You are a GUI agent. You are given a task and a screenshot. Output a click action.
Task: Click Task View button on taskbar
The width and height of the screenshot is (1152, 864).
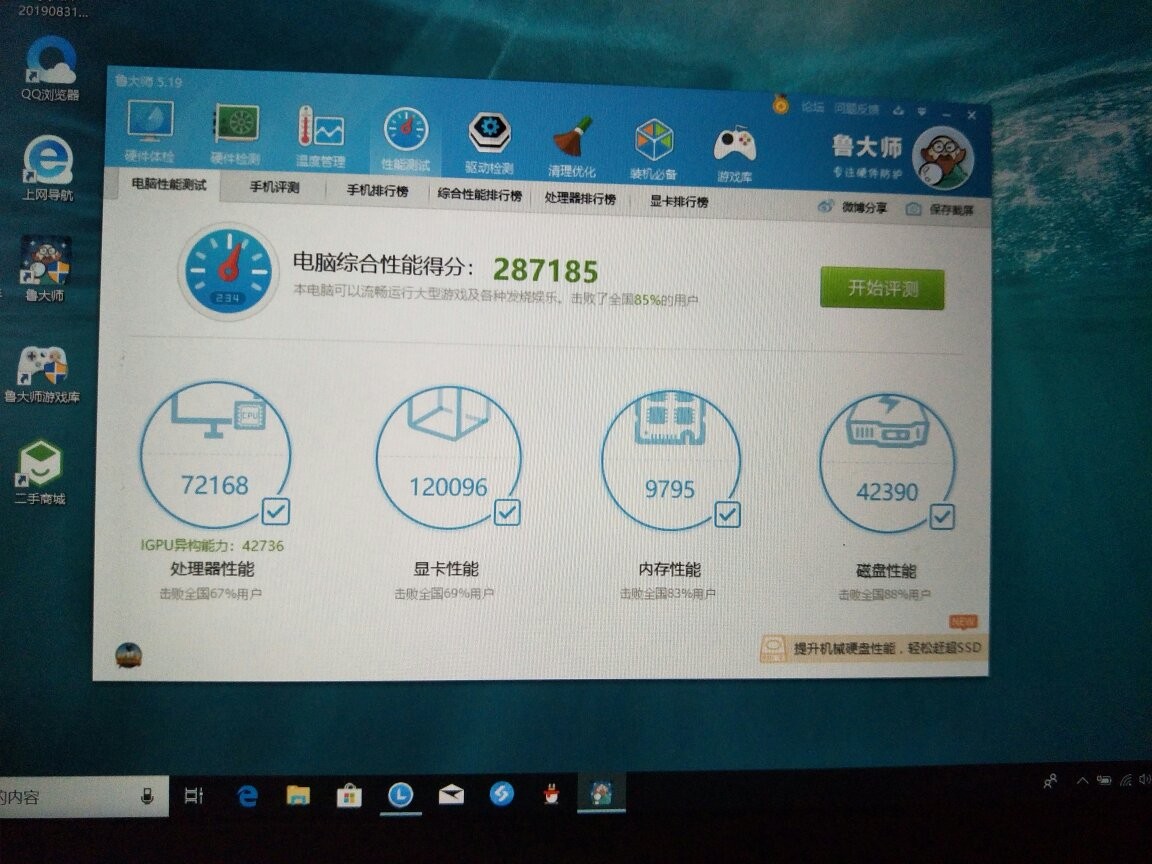click(x=194, y=795)
